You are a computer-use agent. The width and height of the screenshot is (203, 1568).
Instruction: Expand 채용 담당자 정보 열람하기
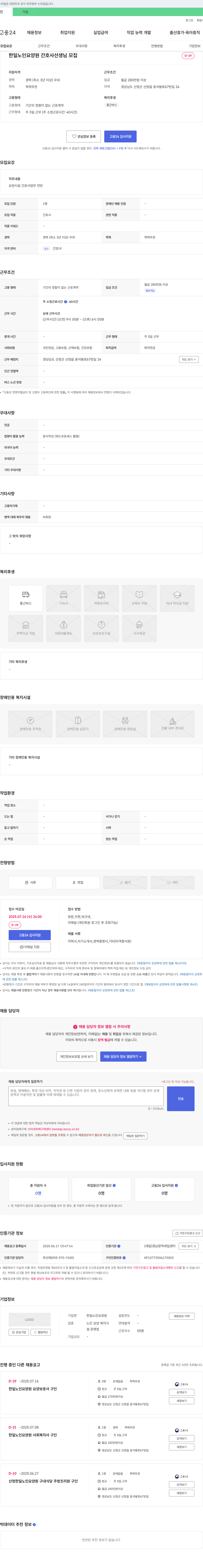coord(123,1057)
